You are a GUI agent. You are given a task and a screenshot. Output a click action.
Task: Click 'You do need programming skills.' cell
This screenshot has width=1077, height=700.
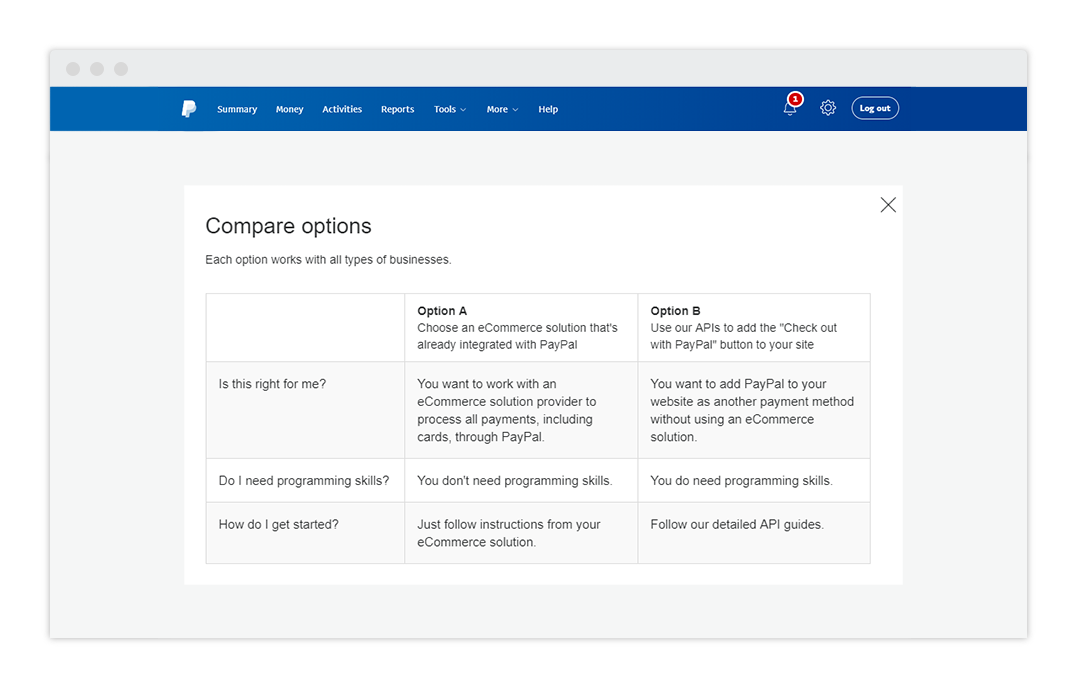pyautogui.click(x=754, y=480)
